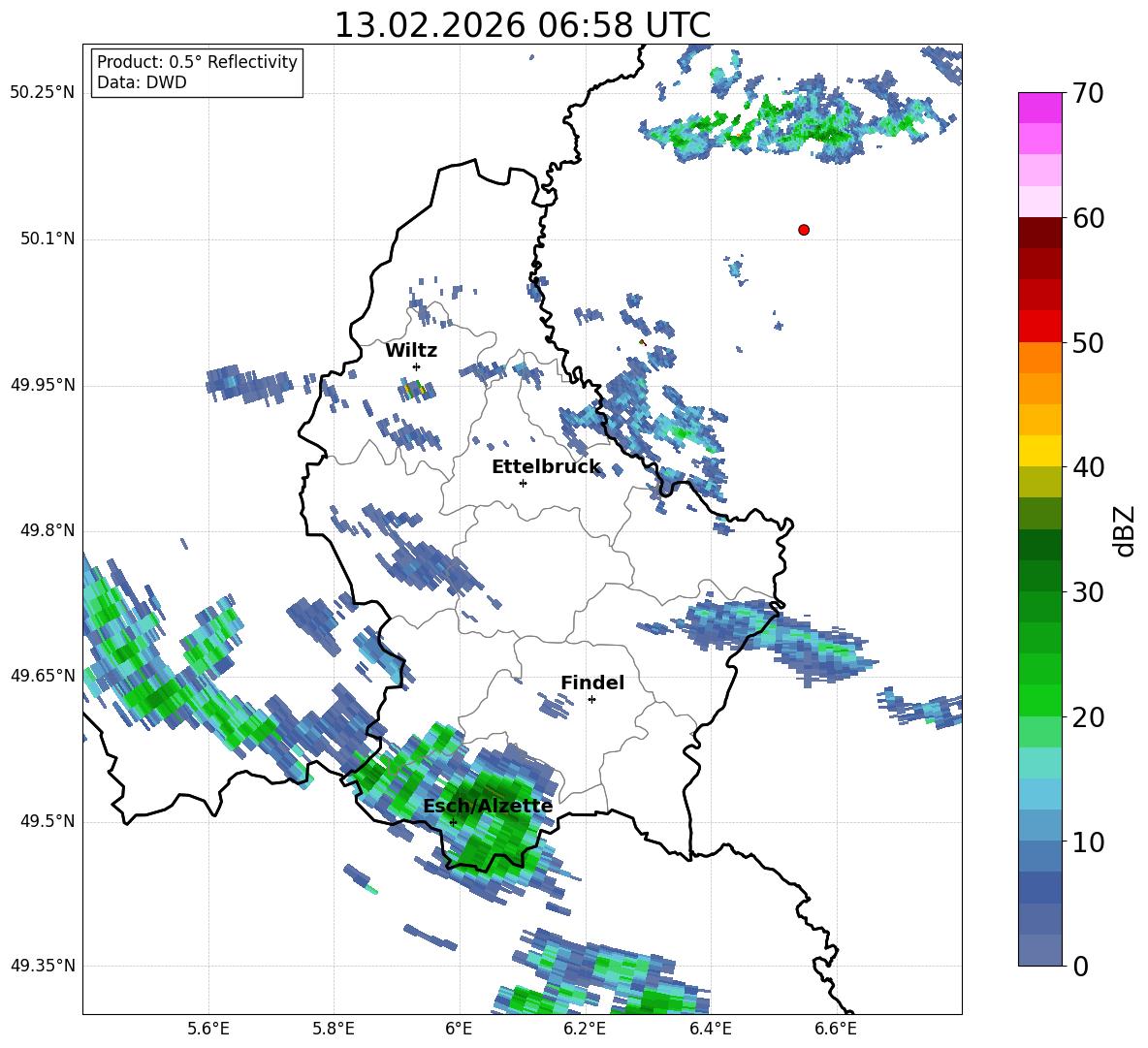Click the Wiltz station cross marker
1148x1048 pixels.
[x=417, y=366]
